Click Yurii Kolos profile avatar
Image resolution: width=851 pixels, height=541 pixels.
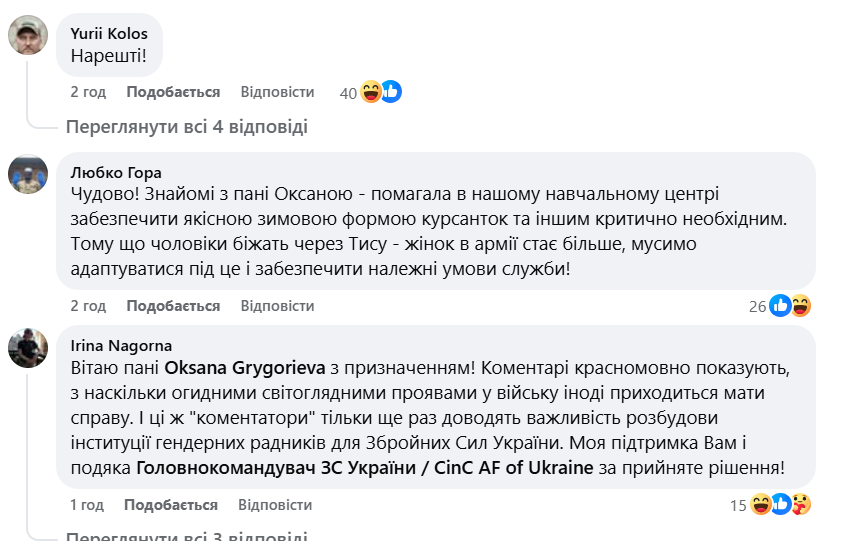28,35
